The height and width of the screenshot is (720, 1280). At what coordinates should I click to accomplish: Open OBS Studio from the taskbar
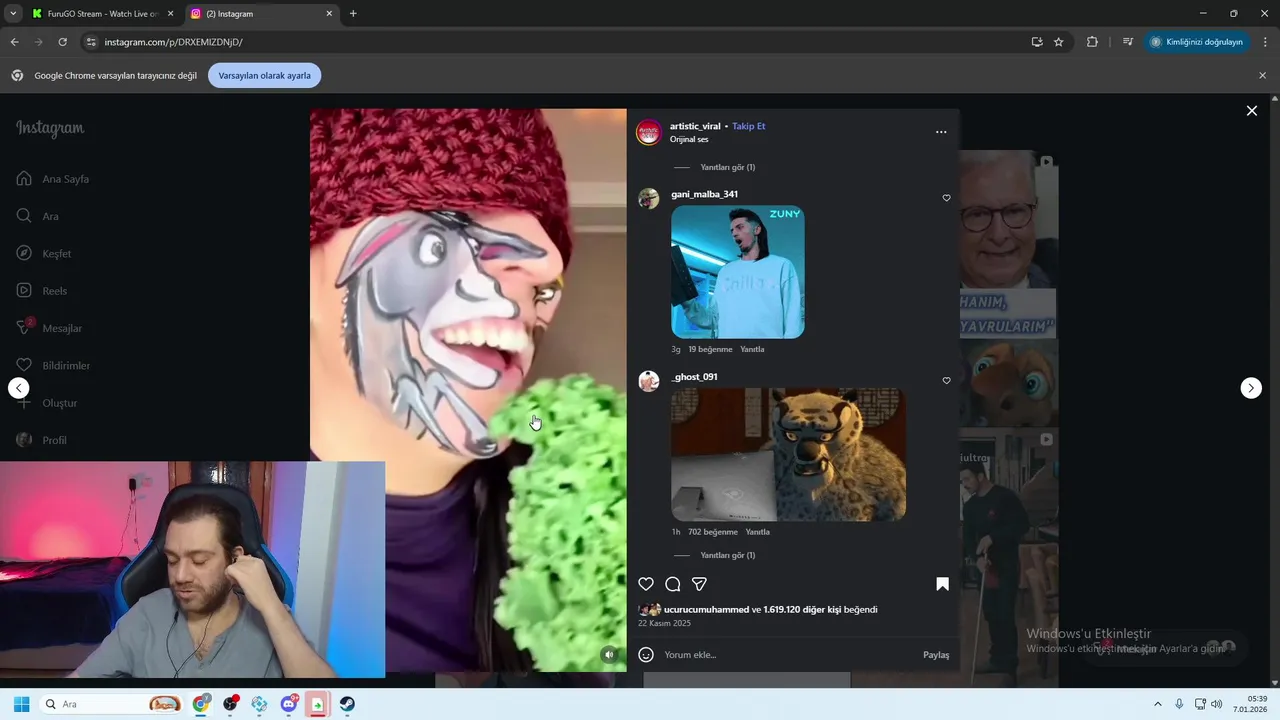(231, 704)
